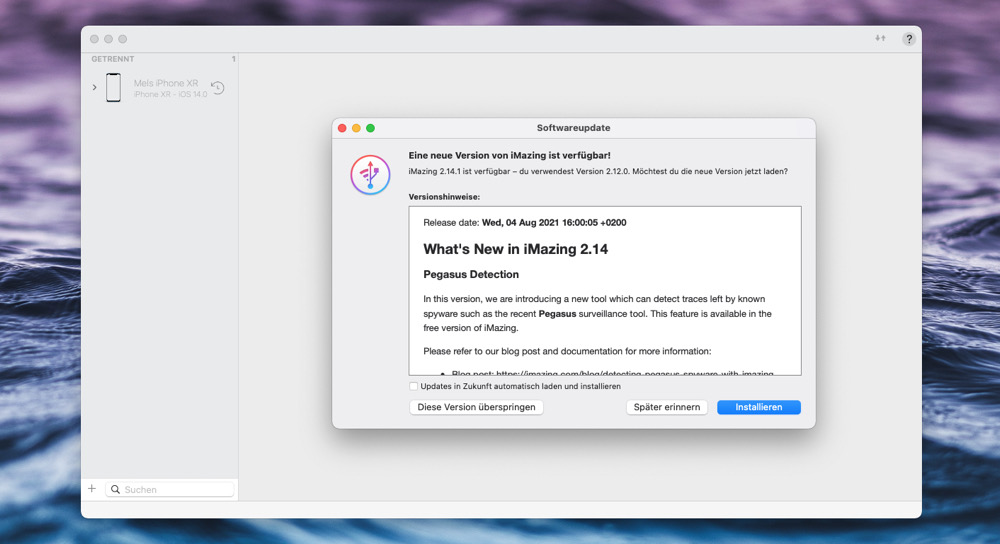The width and height of the screenshot is (1000, 544).
Task: Click the plus icon to add device
Action: point(92,489)
